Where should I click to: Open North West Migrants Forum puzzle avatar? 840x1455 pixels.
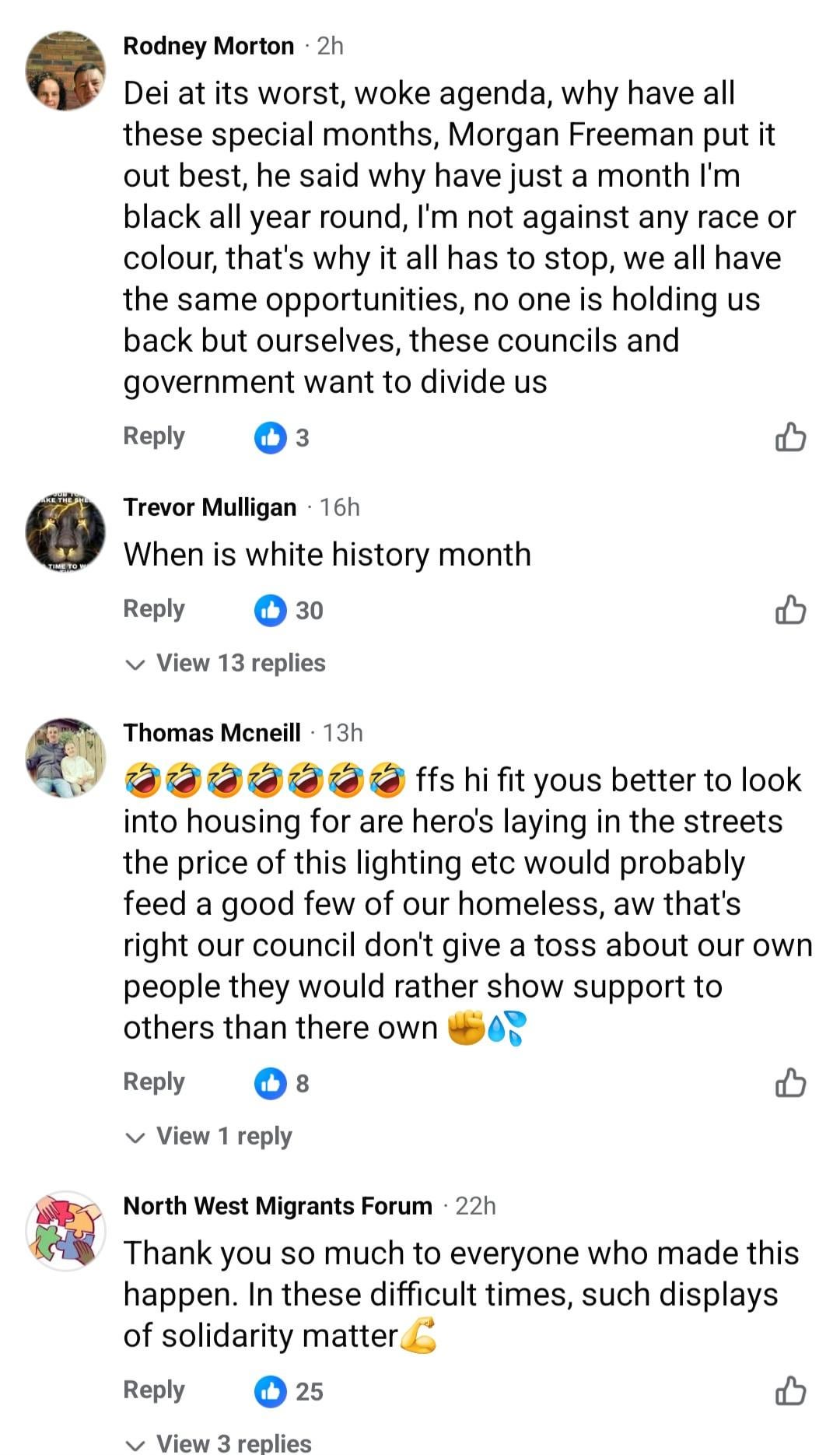(66, 1231)
